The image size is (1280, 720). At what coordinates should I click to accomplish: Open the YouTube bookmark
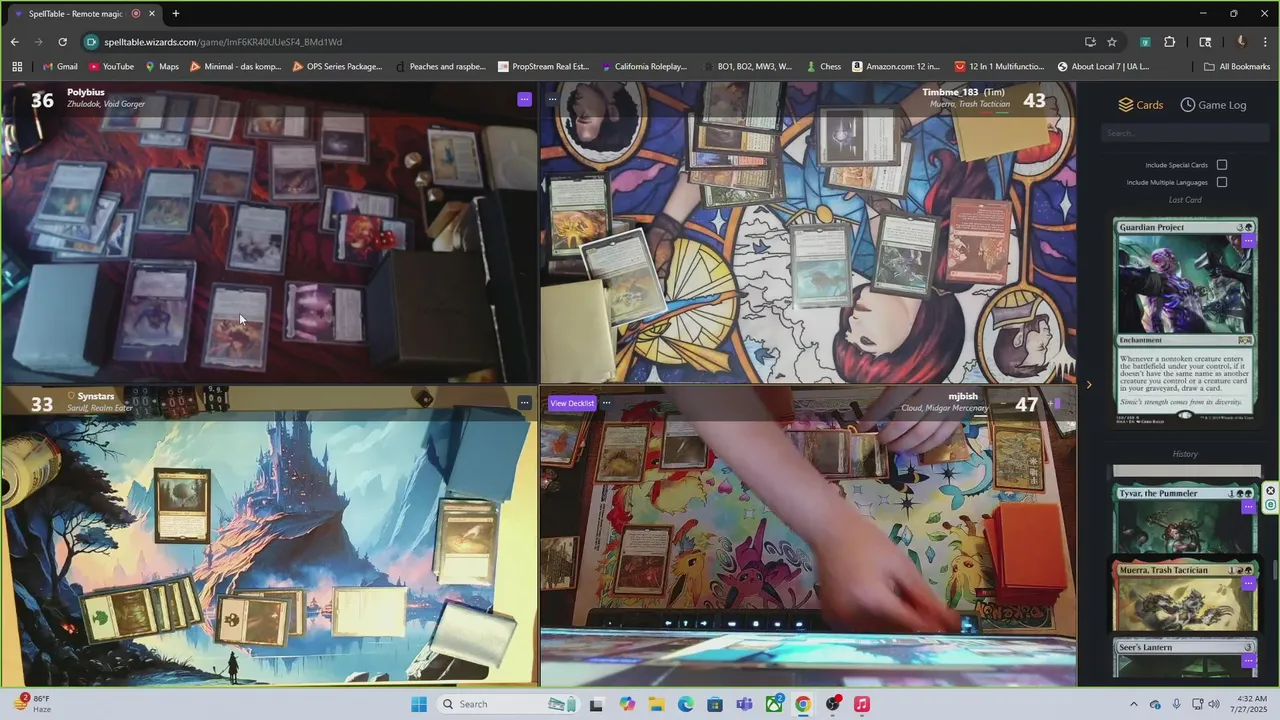point(111,67)
